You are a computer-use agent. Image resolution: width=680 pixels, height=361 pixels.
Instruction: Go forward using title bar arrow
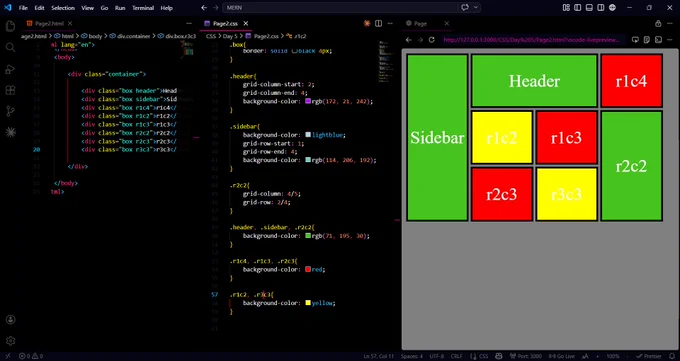(216, 8)
